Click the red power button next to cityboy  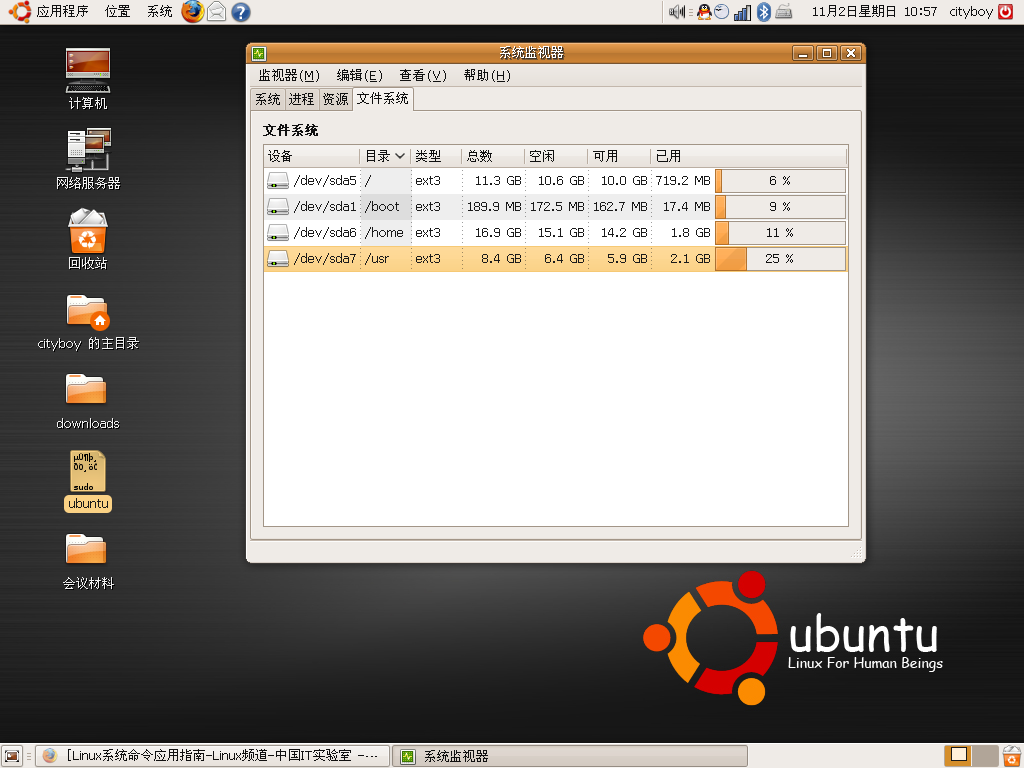click(x=1006, y=12)
